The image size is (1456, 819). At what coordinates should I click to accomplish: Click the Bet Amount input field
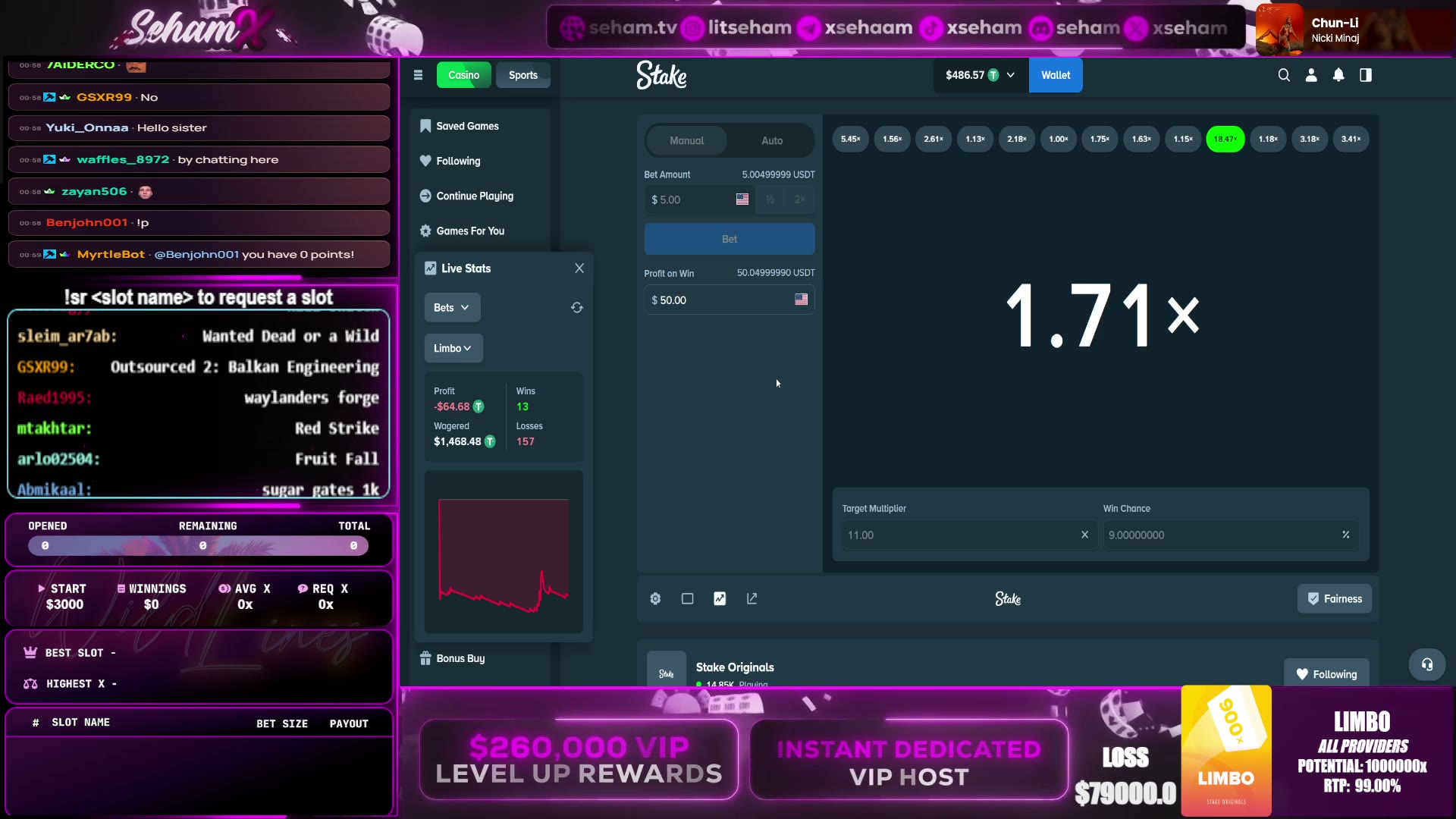(x=699, y=199)
